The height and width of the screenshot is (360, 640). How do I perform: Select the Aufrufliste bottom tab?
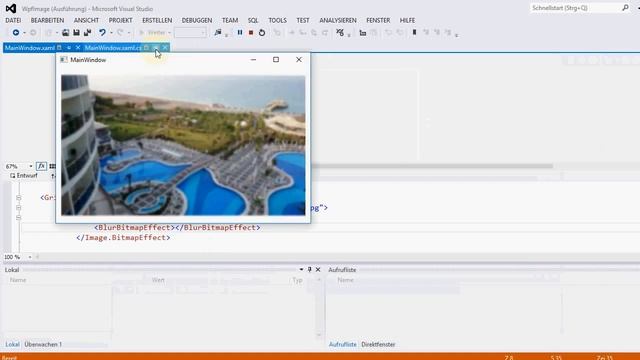(x=342, y=344)
